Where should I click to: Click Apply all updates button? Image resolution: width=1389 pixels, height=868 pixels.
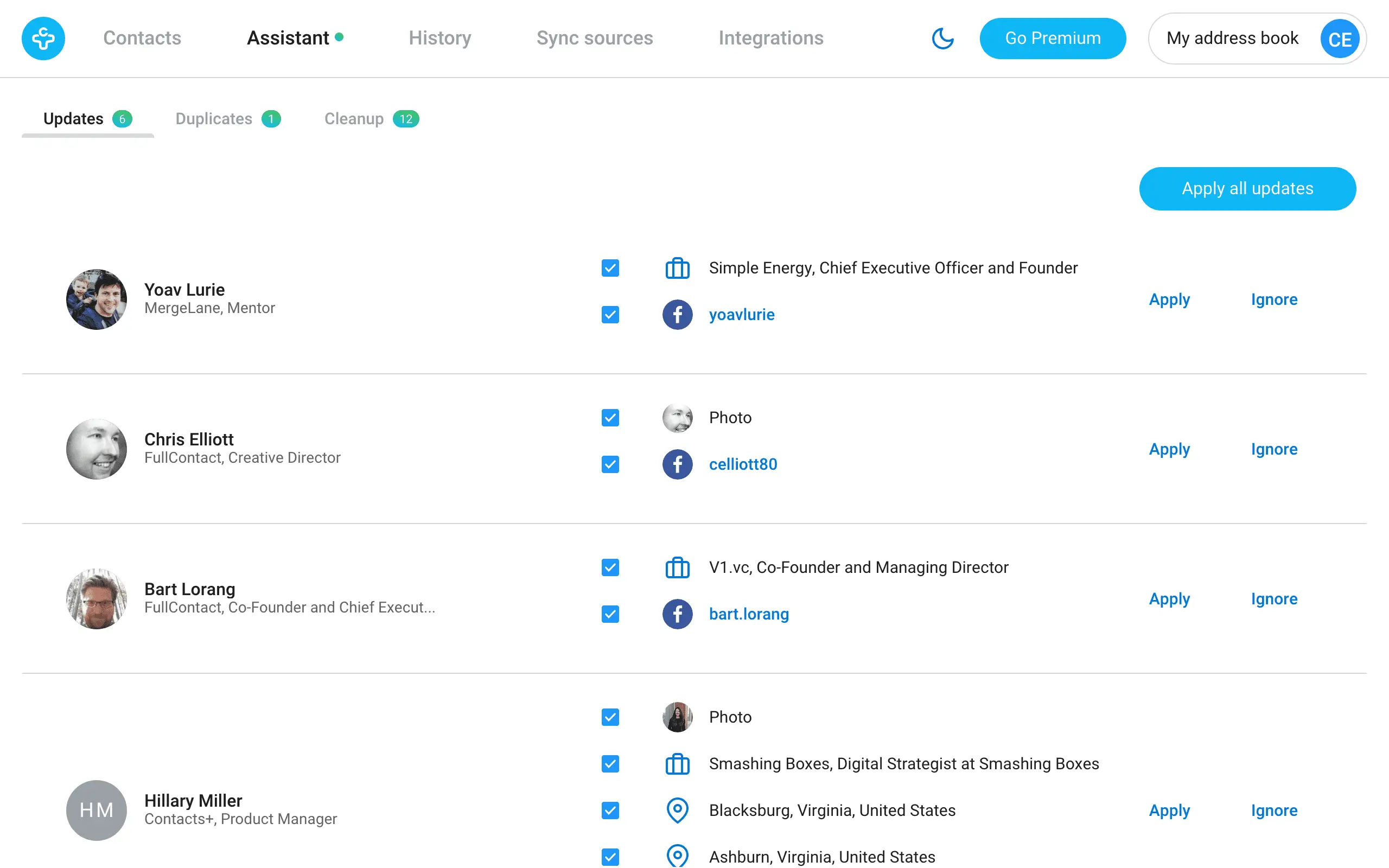point(1247,189)
